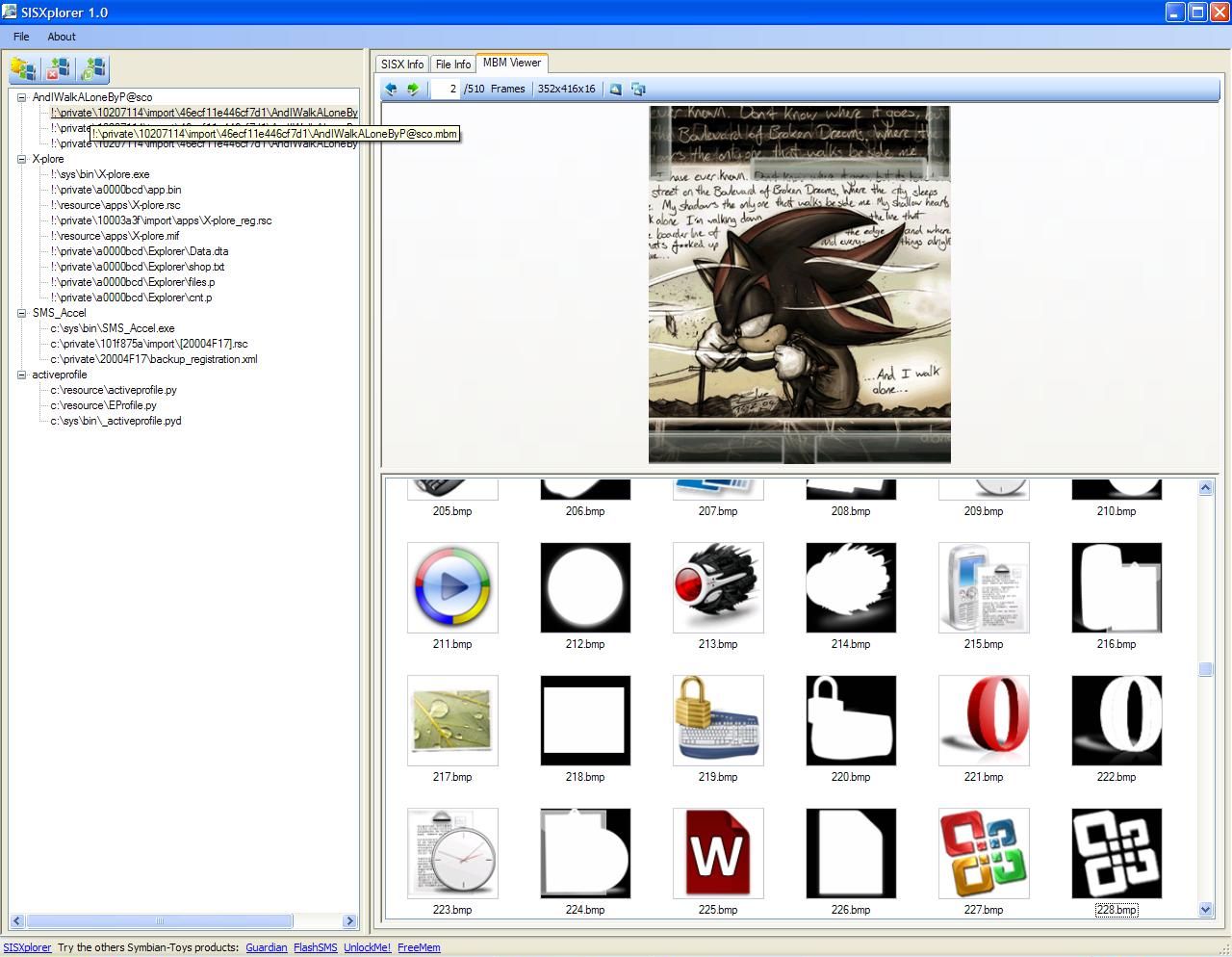Select the MBM Viewer tab

coord(512,63)
